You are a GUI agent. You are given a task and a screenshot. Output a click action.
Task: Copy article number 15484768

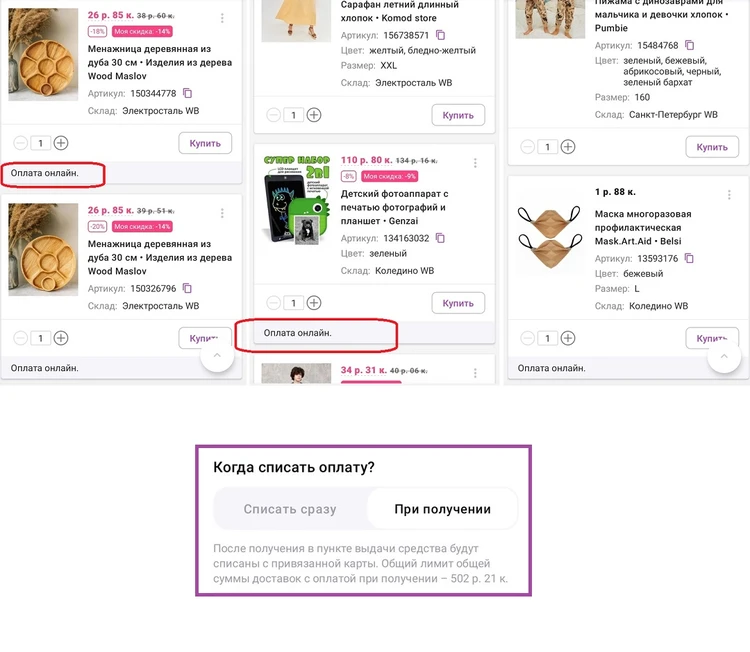(689, 45)
